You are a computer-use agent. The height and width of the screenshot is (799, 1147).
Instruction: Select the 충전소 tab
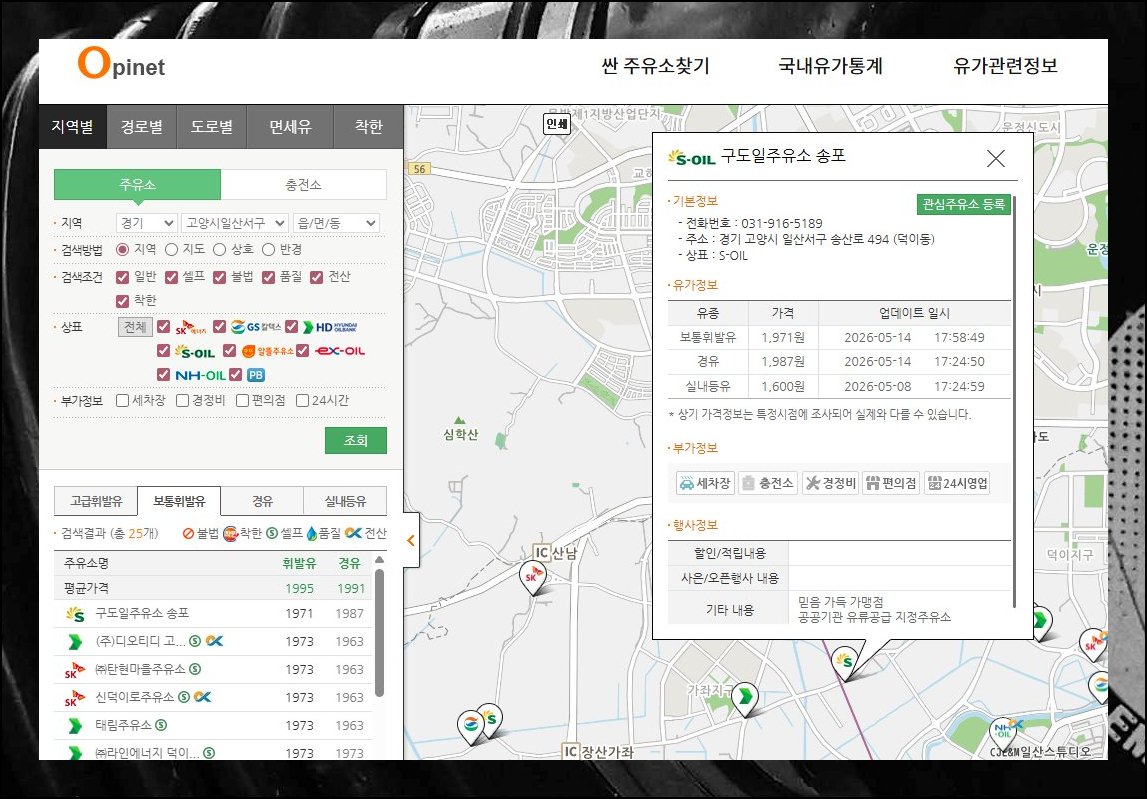(x=304, y=184)
